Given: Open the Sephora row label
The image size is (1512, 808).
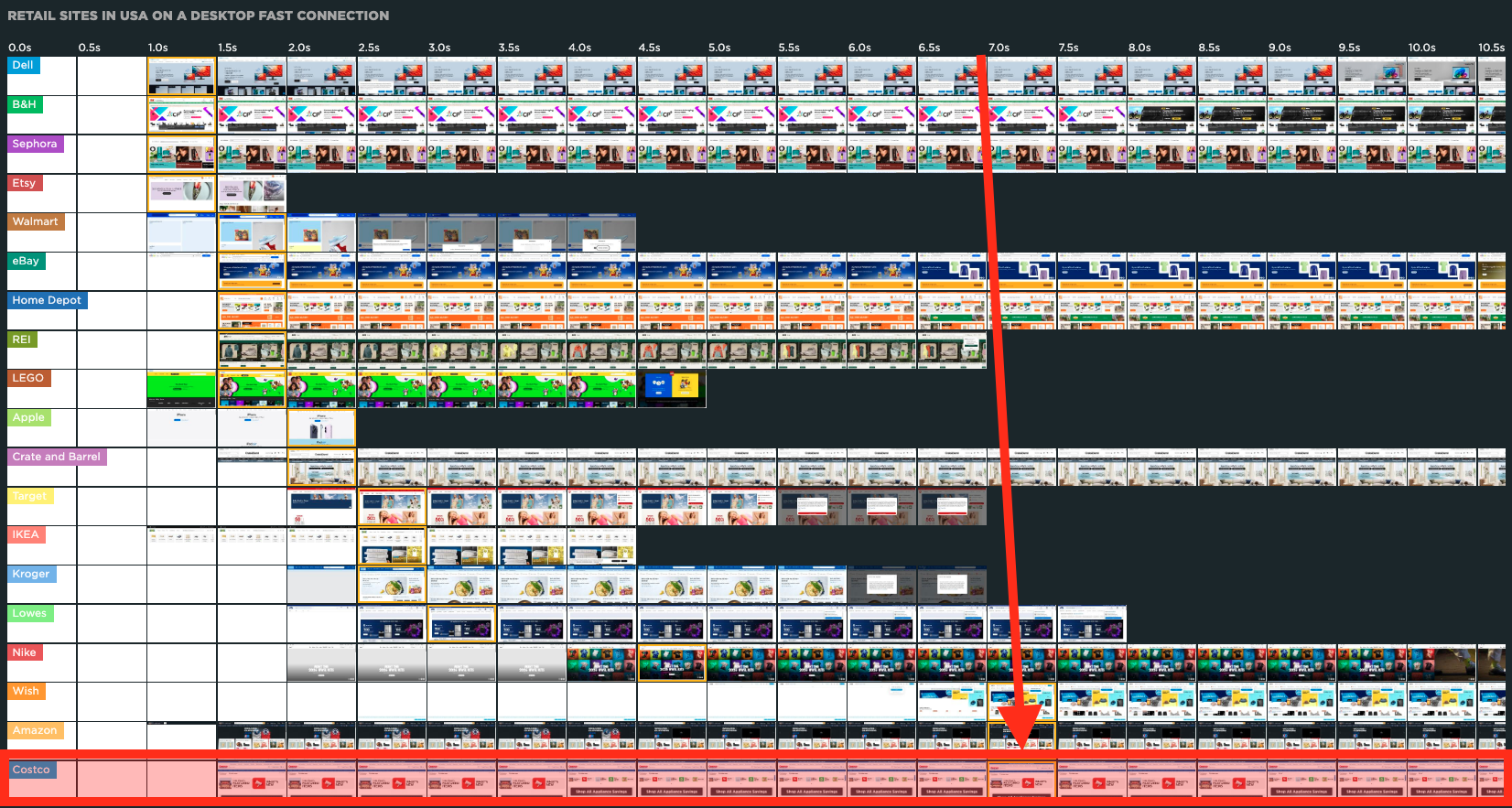Looking at the screenshot, I should (x=35, y=144).
